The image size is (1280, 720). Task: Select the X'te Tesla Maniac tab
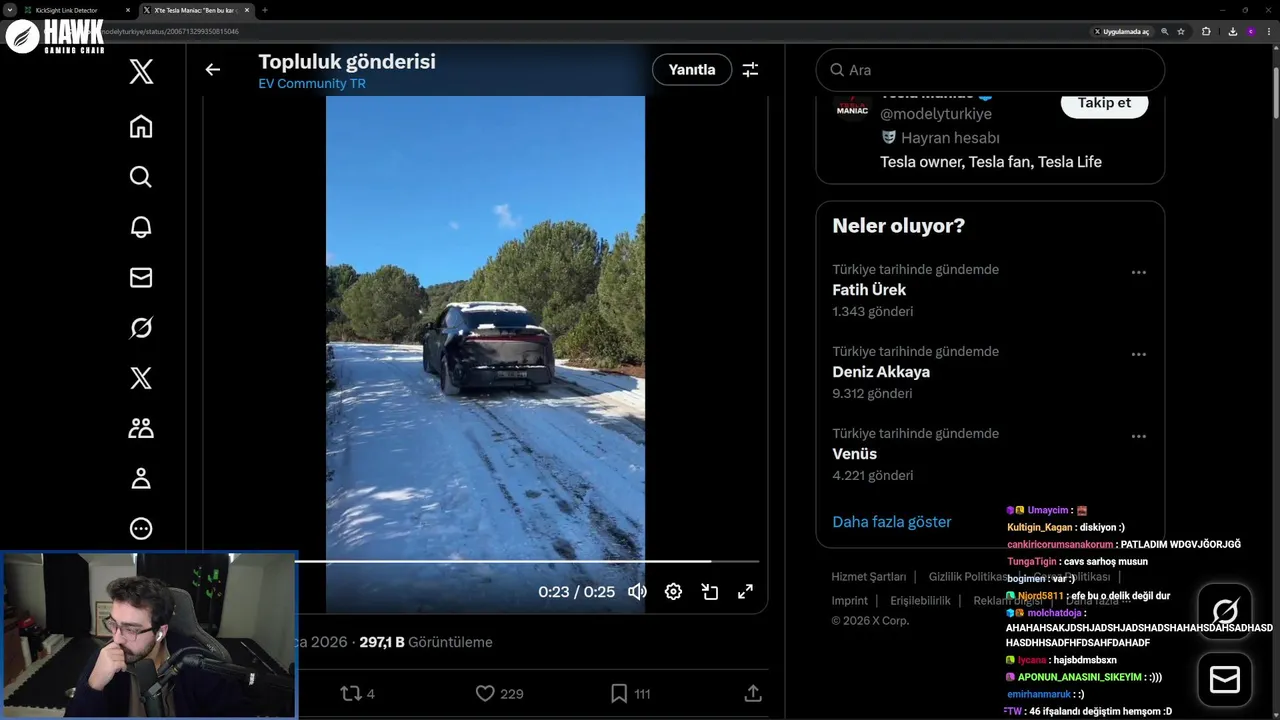195,10
